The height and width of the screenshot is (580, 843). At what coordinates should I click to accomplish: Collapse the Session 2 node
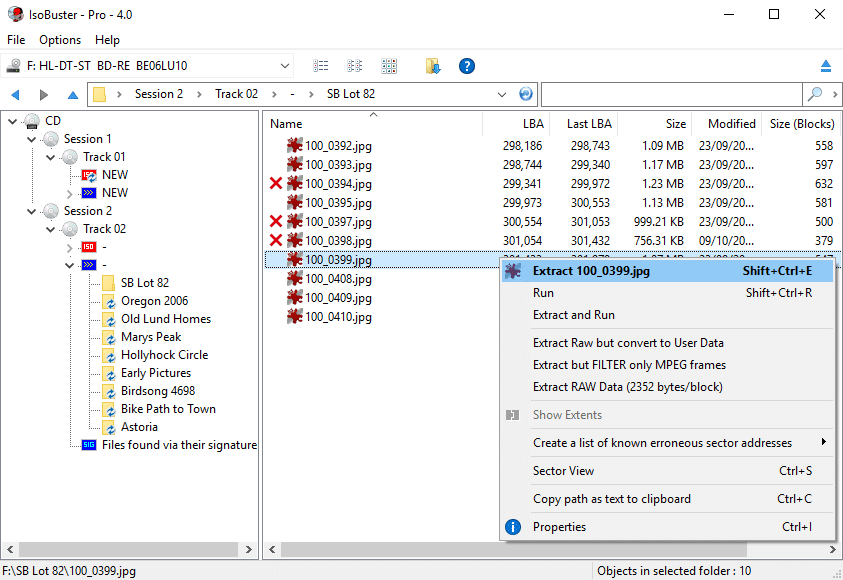(32, 211)
